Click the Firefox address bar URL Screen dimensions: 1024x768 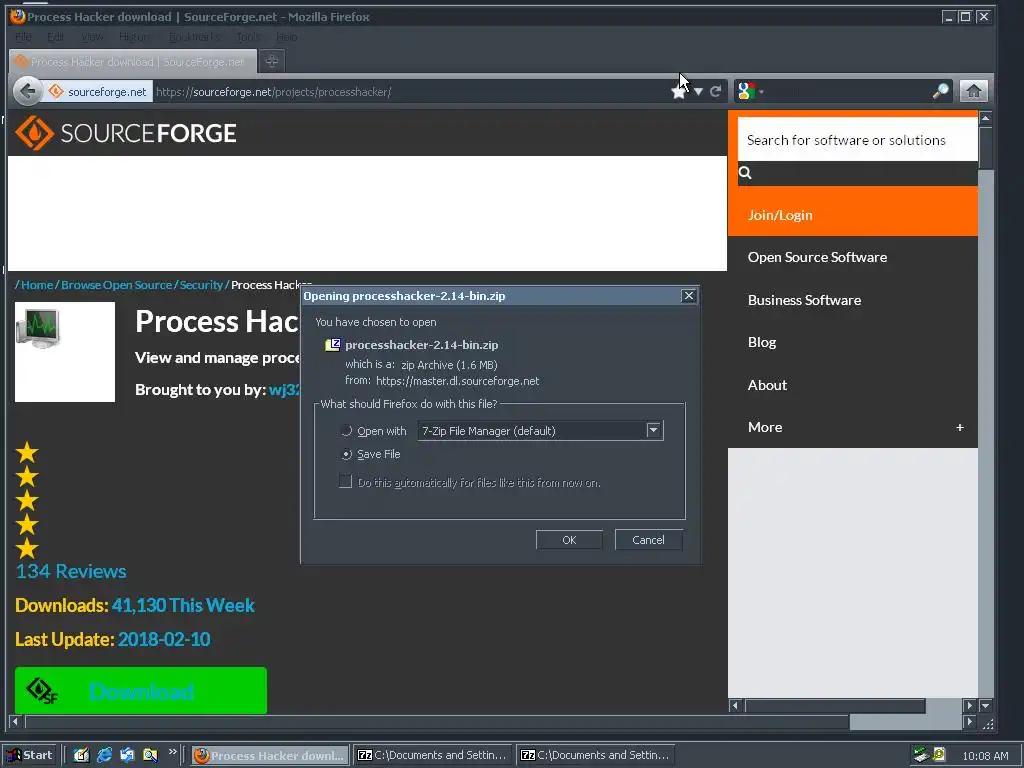click(411, 91)
